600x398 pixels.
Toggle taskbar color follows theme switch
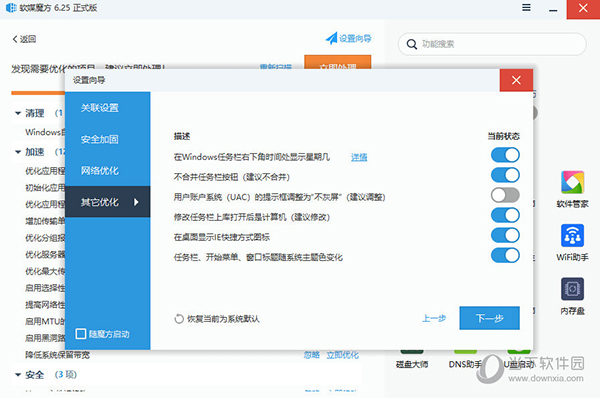tap(505, 256)
